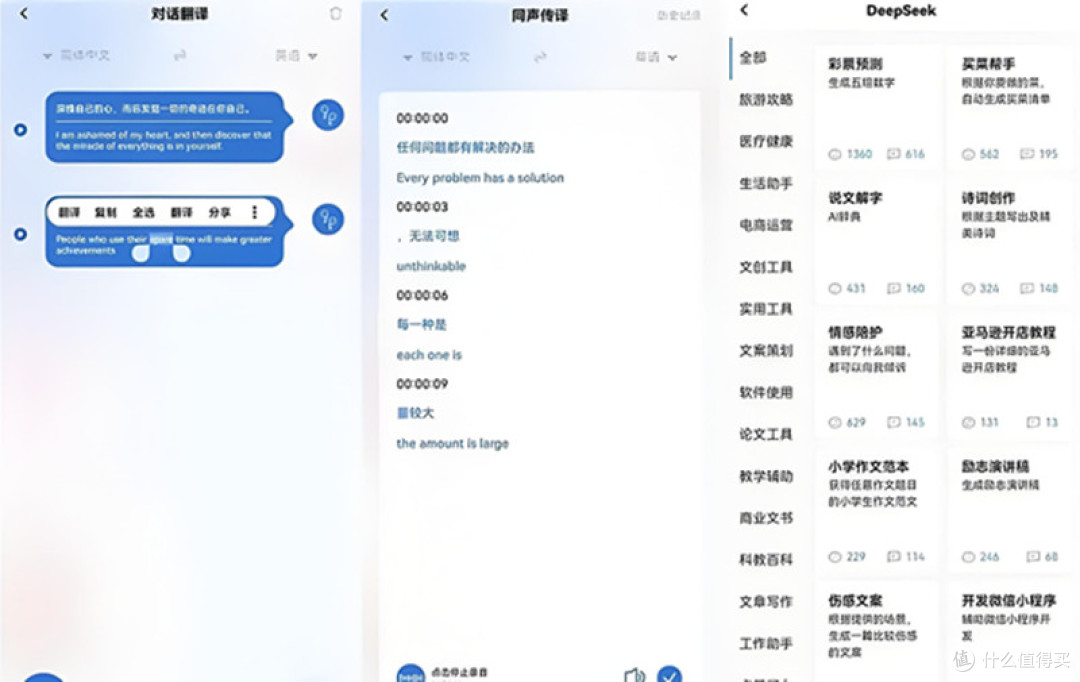Image resolution: width=1080 pixels, height=682 pixels.
Task: Select the 生活助手 category tab
Action: [766, 183]
